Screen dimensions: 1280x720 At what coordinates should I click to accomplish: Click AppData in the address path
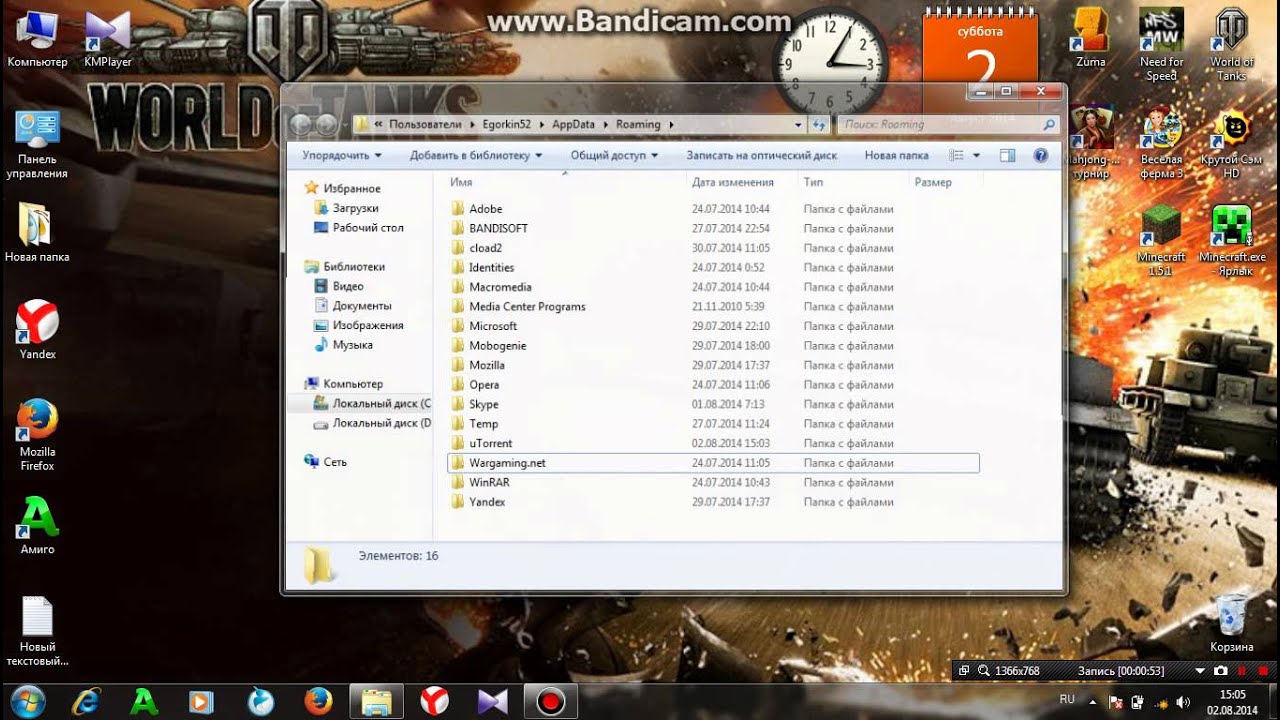[573, 125]
